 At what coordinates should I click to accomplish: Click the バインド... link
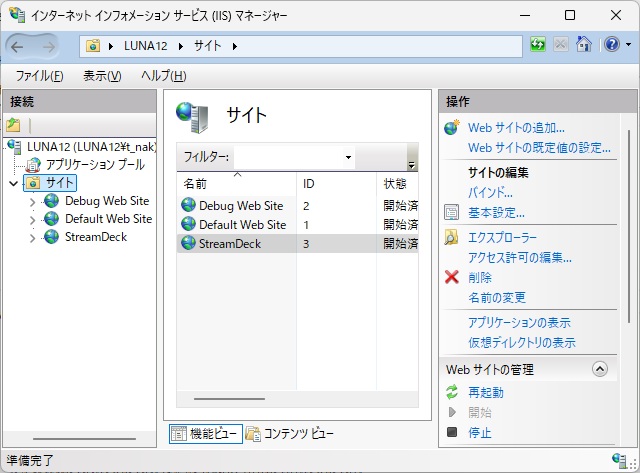(490, 192)
